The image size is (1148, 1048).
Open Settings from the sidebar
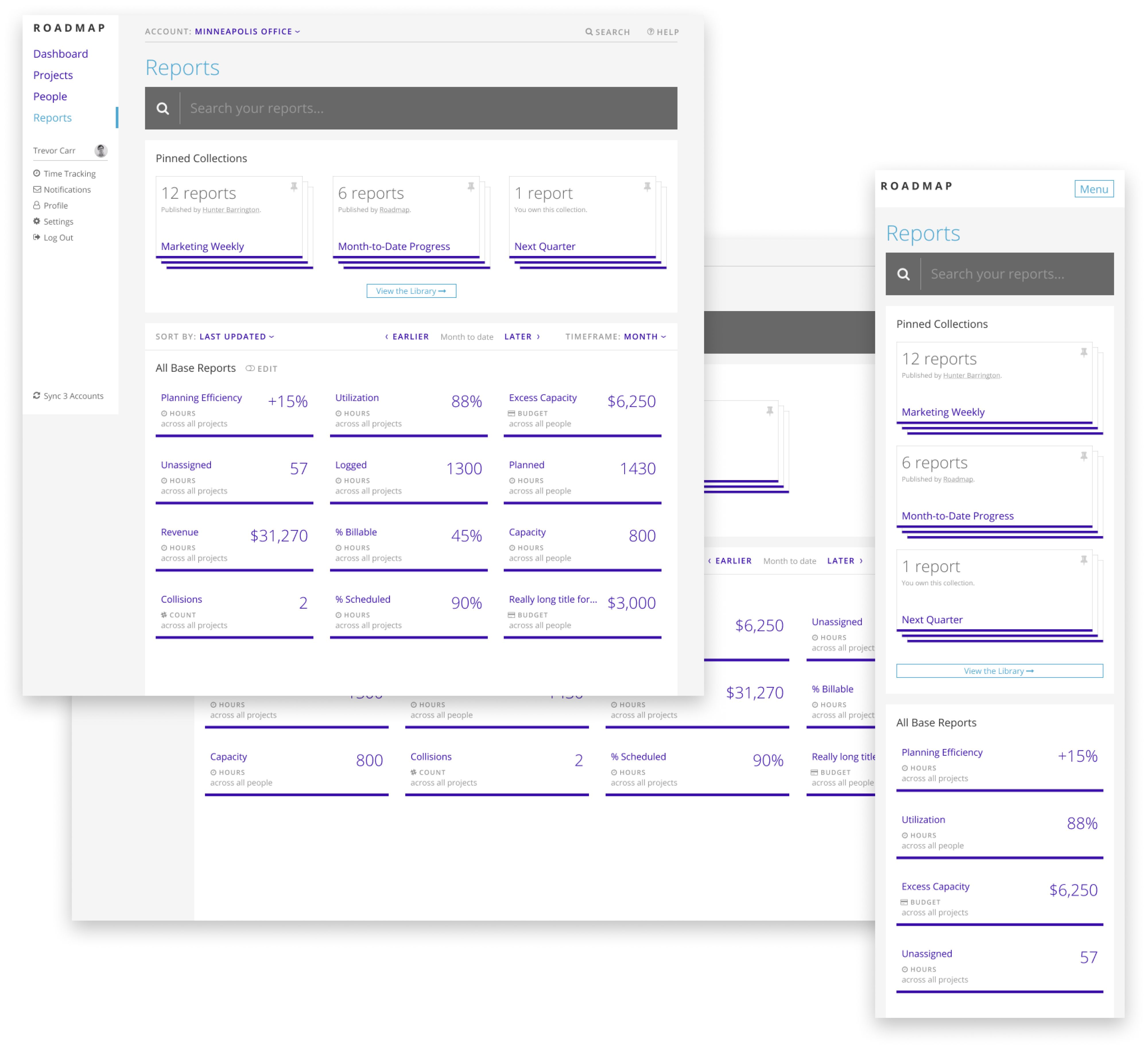tap(58, 222)
